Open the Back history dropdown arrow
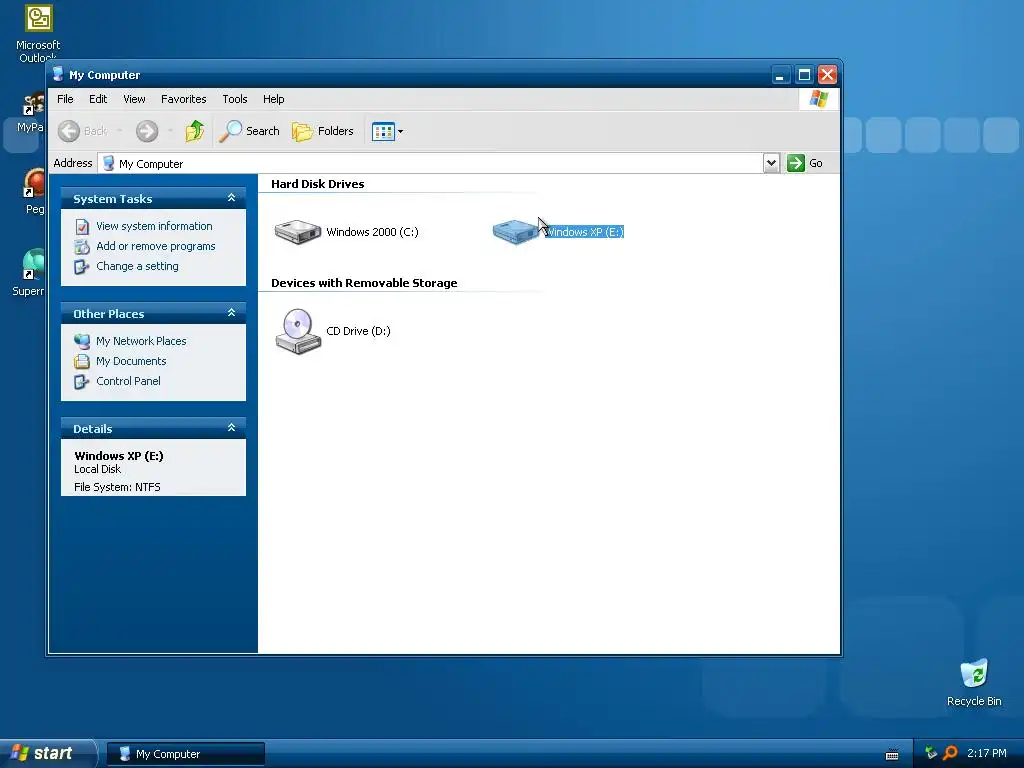The image size is (1024, 768). tap(120, 131)
